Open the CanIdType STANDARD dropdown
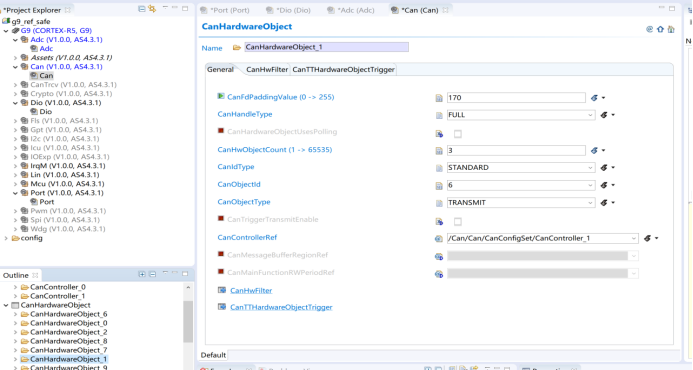693x370 pixels. click(x=590, y=168)
